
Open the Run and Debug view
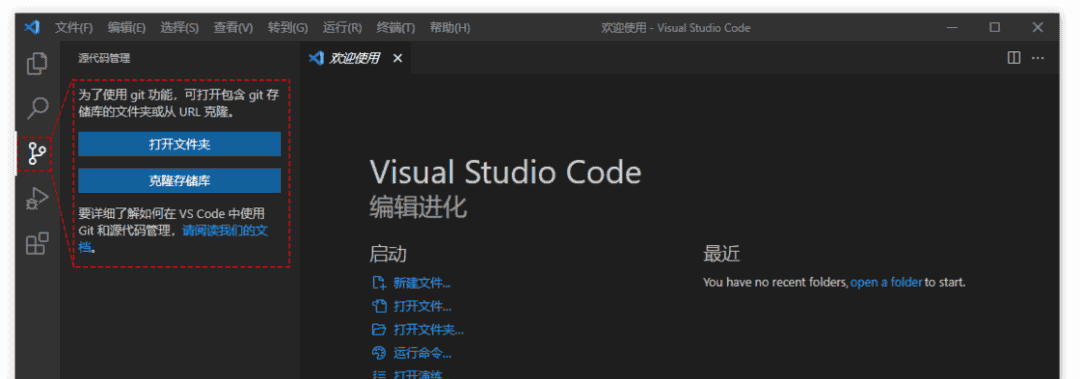[37, 198]
